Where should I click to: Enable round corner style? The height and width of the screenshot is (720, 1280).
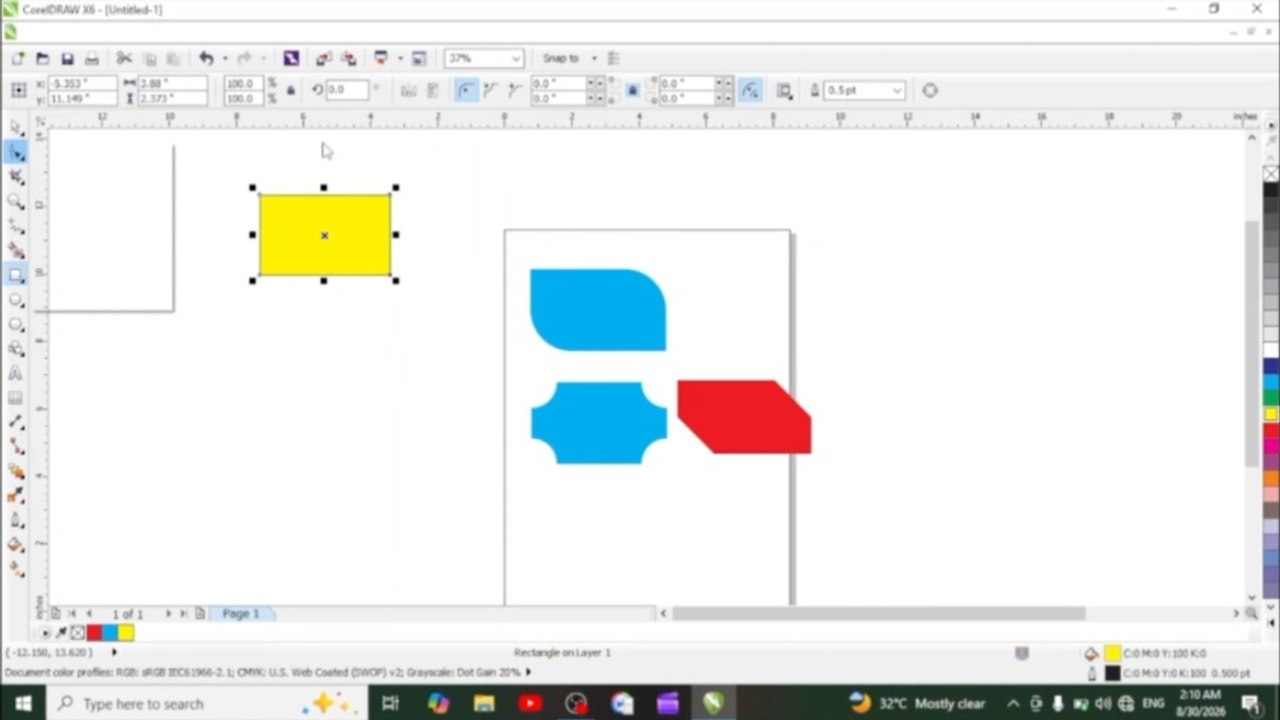click(x=466, y=90)
